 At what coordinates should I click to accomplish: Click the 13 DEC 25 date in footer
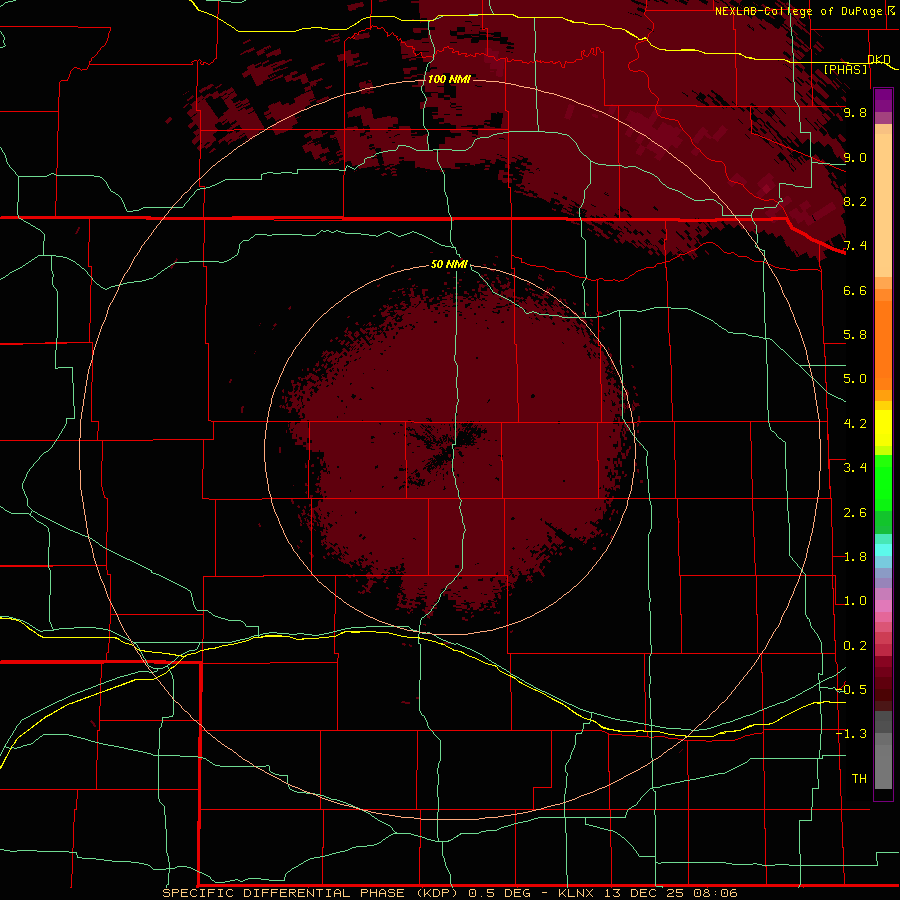point(645,893)
